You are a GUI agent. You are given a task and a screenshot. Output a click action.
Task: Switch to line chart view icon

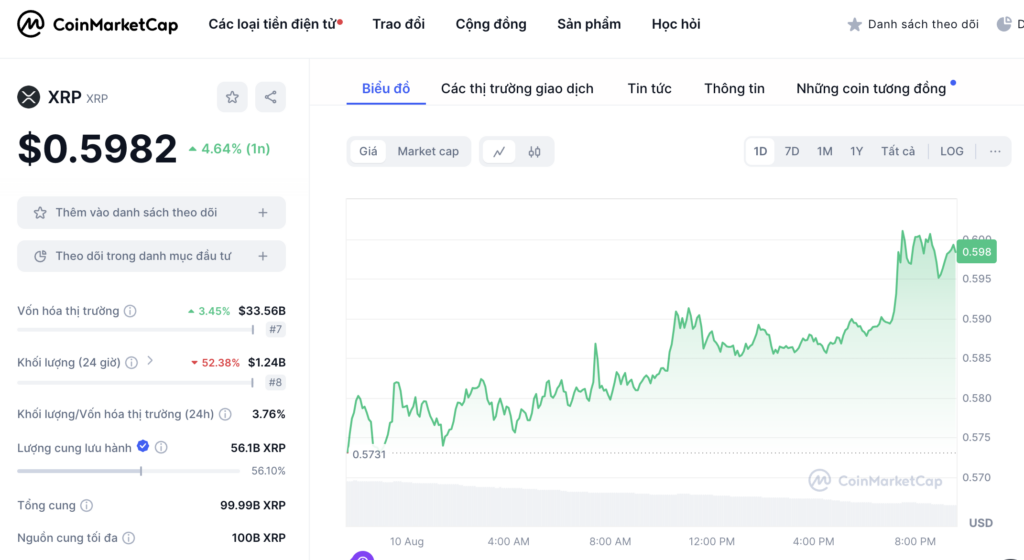(499, 151)
